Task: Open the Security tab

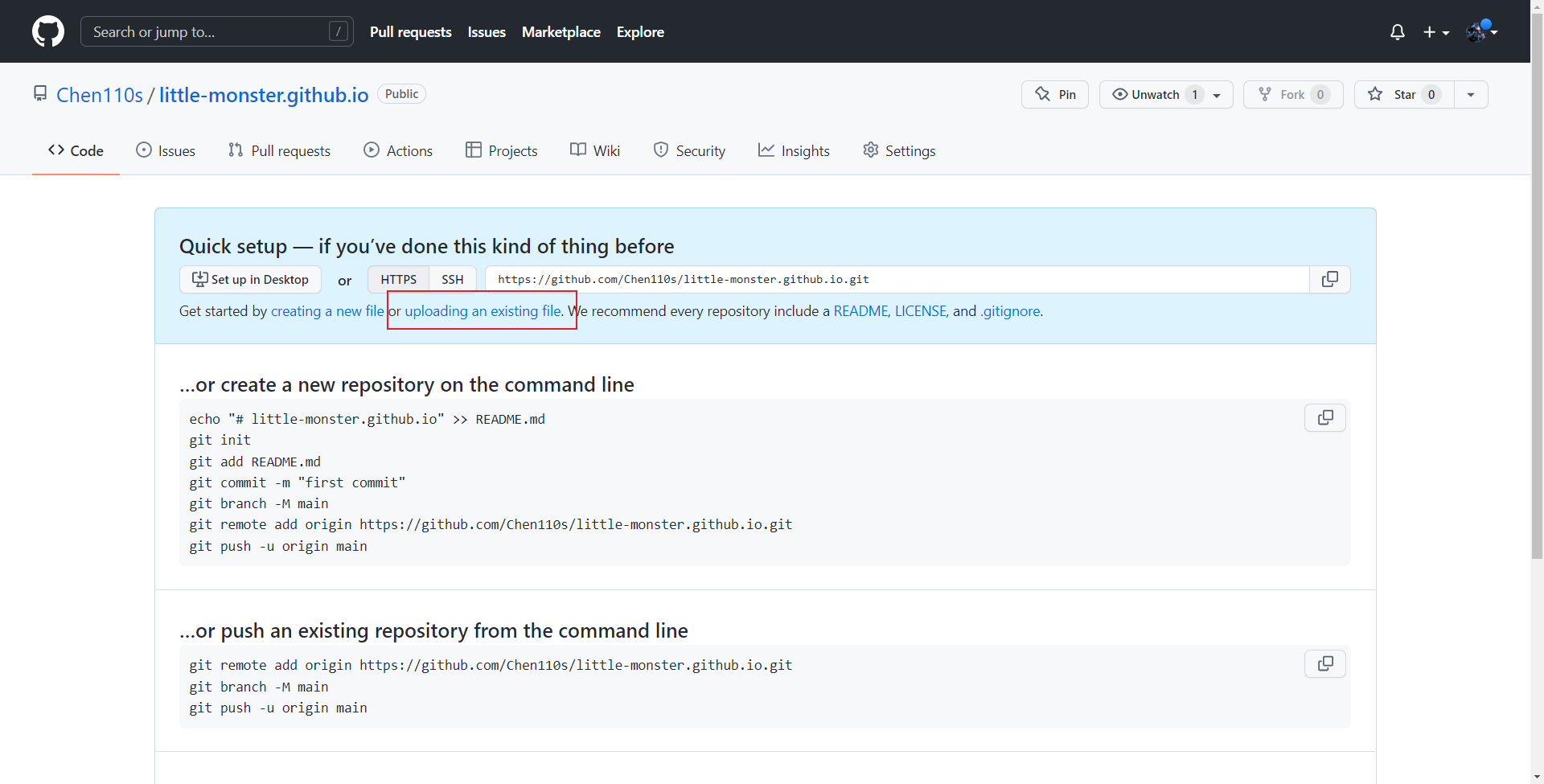Action: point(689,150)
